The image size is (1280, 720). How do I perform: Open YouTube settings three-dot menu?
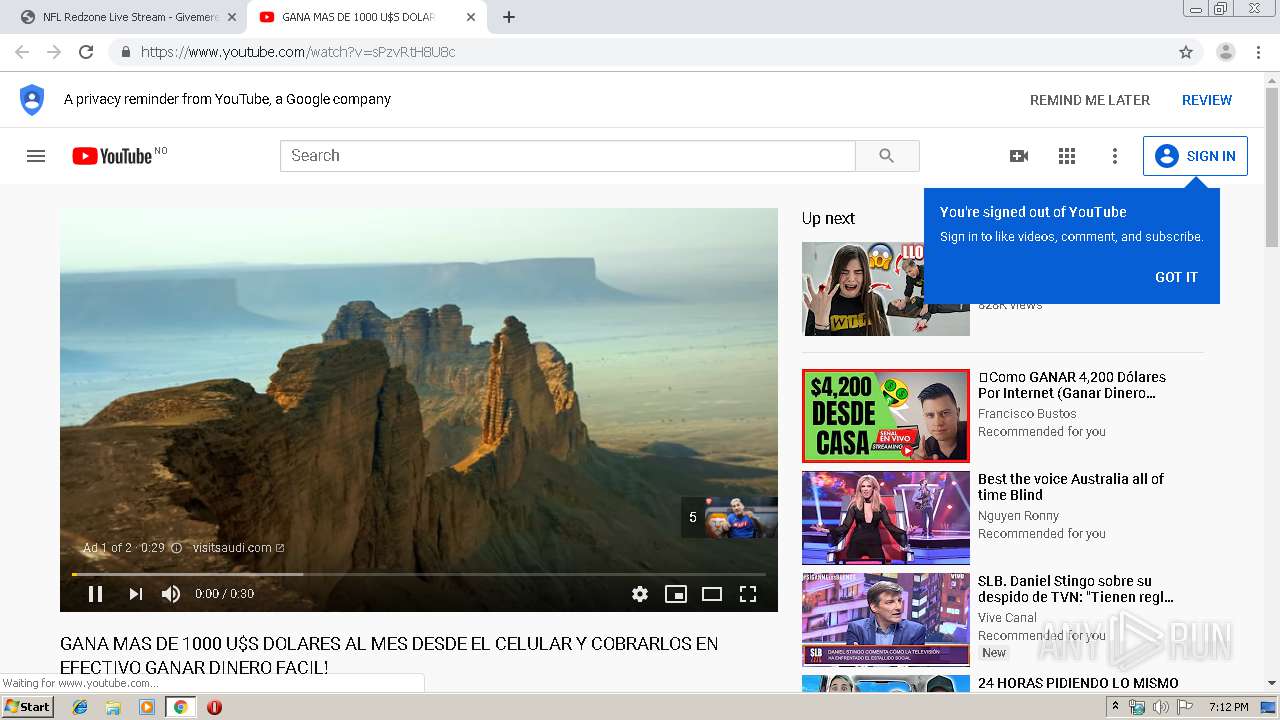tap(1115, 156)
